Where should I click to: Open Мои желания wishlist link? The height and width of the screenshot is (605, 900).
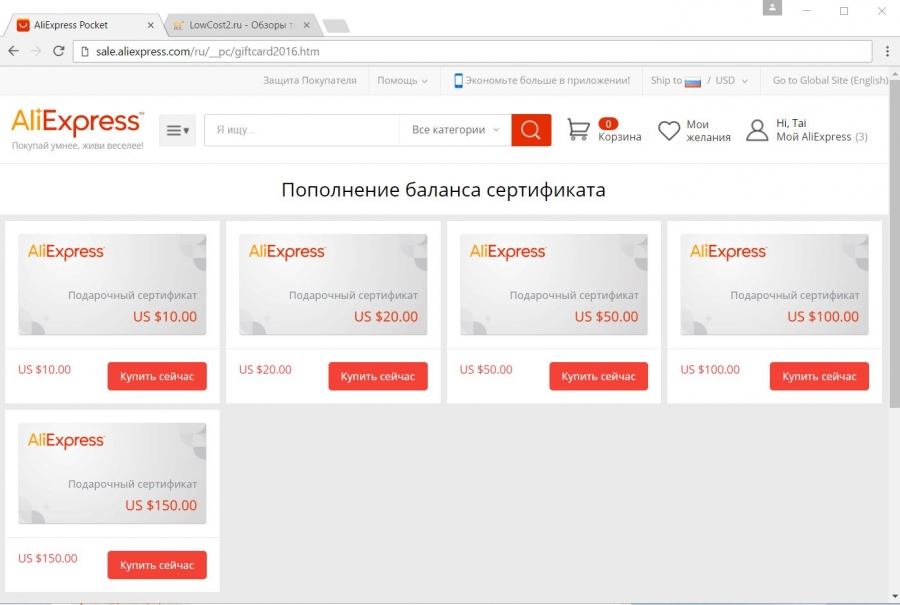coord(708,131)
